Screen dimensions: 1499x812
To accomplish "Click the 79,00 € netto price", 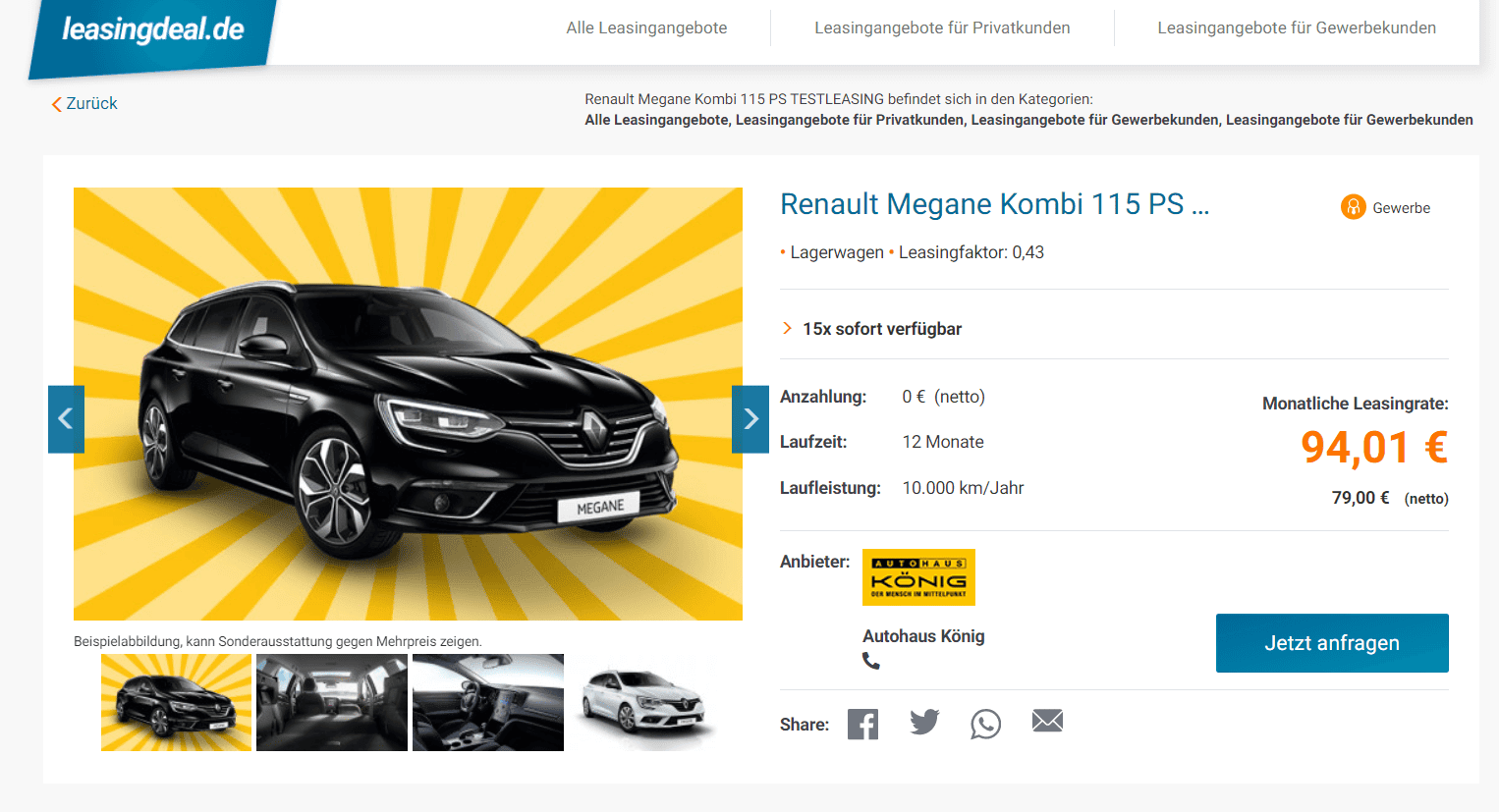I will 1390,498.
